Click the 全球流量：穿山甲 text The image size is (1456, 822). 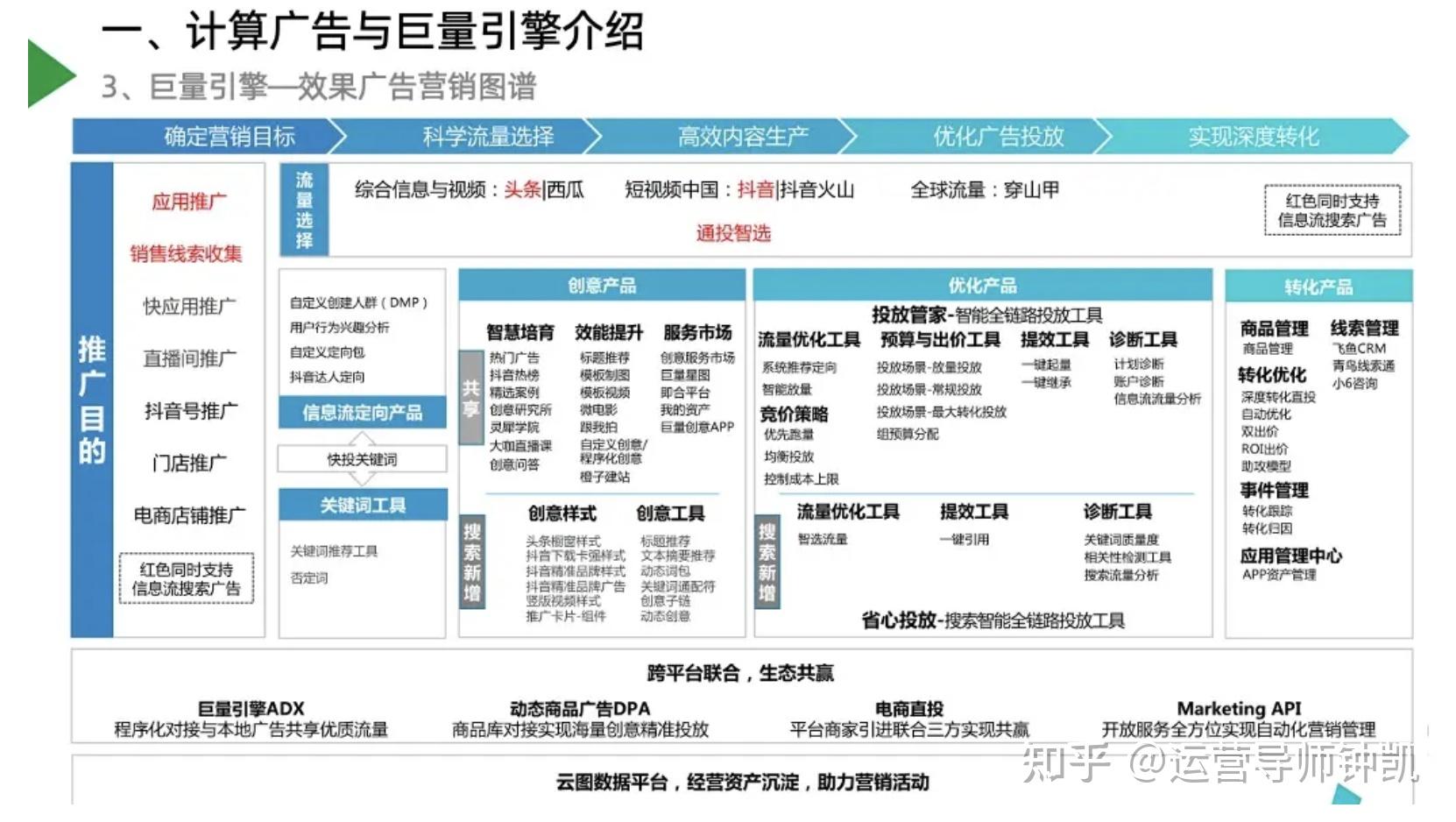pyautogui.click(x=985, y=190)
